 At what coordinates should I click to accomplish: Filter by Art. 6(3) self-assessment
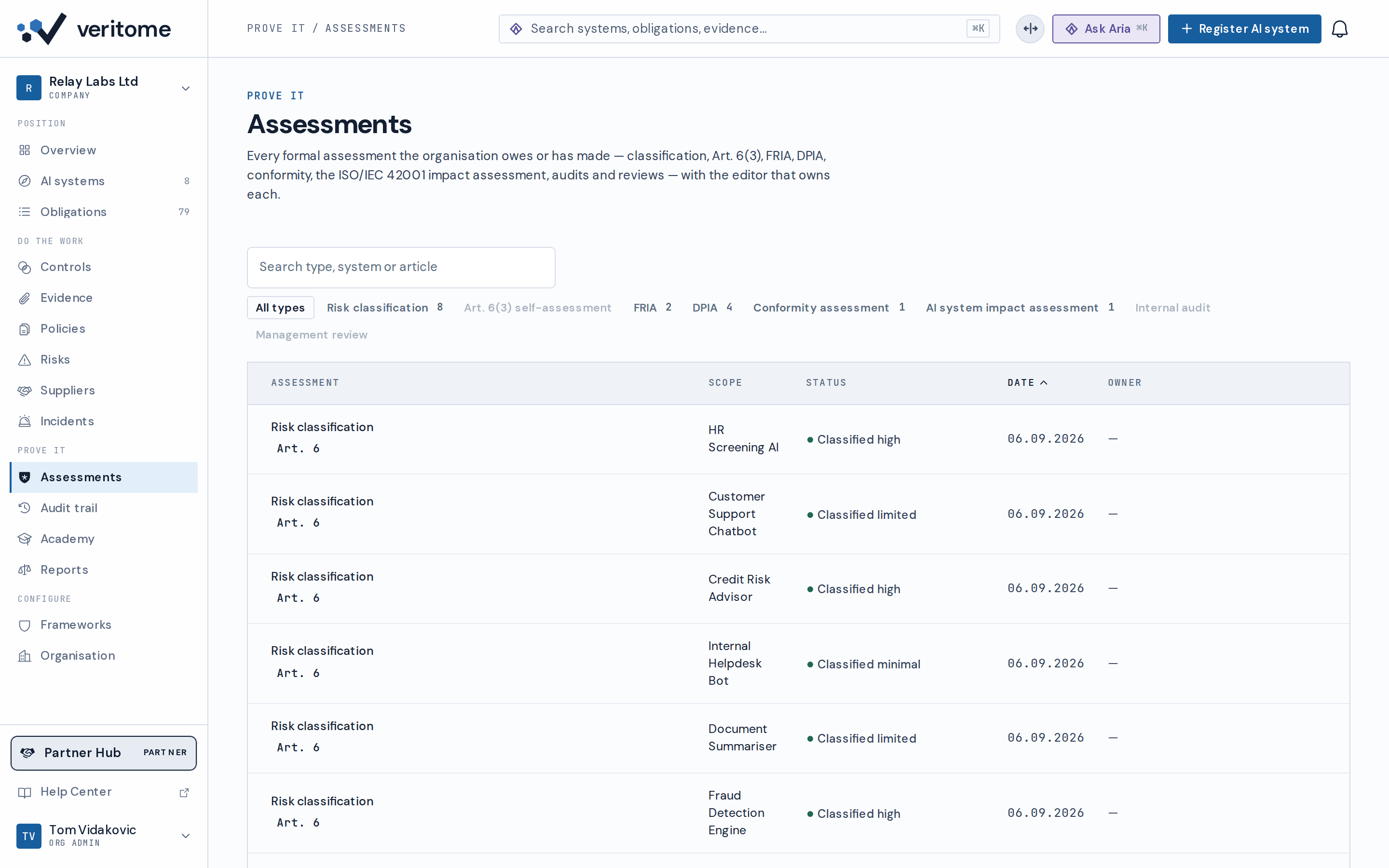tap(538, 308)
